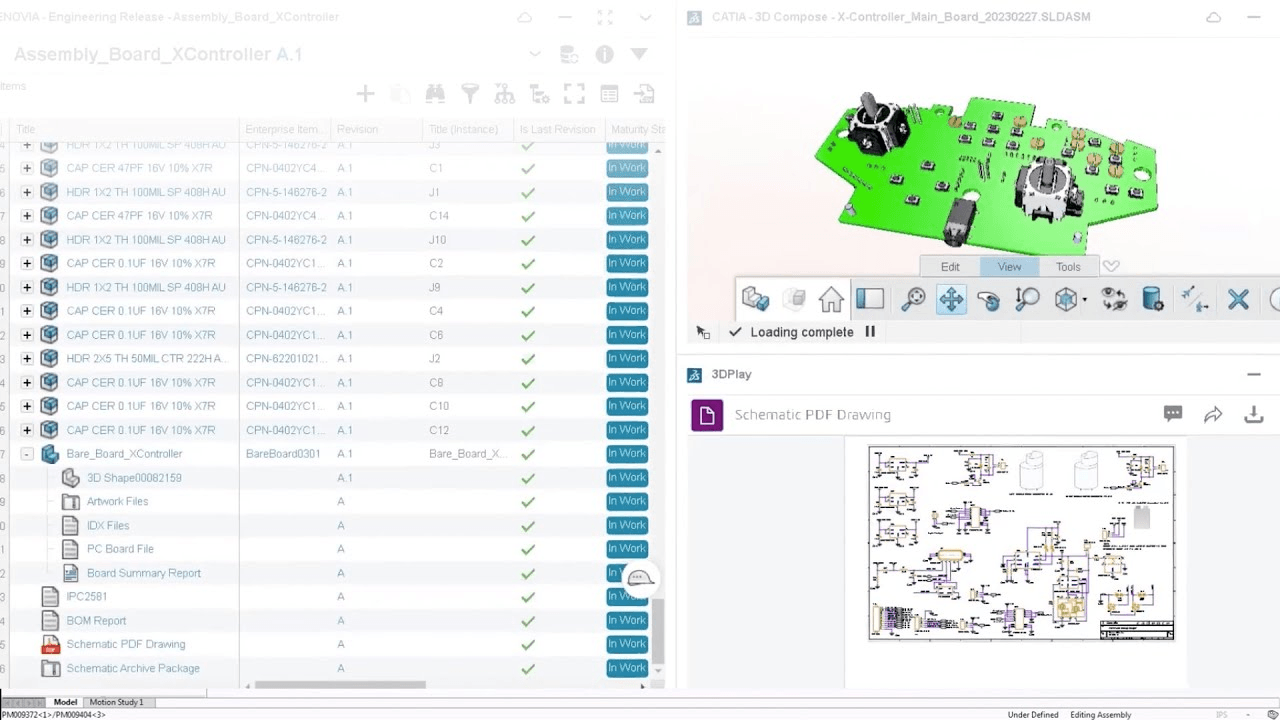Apply a filter using the funnel icon

(x=470, y=93)
